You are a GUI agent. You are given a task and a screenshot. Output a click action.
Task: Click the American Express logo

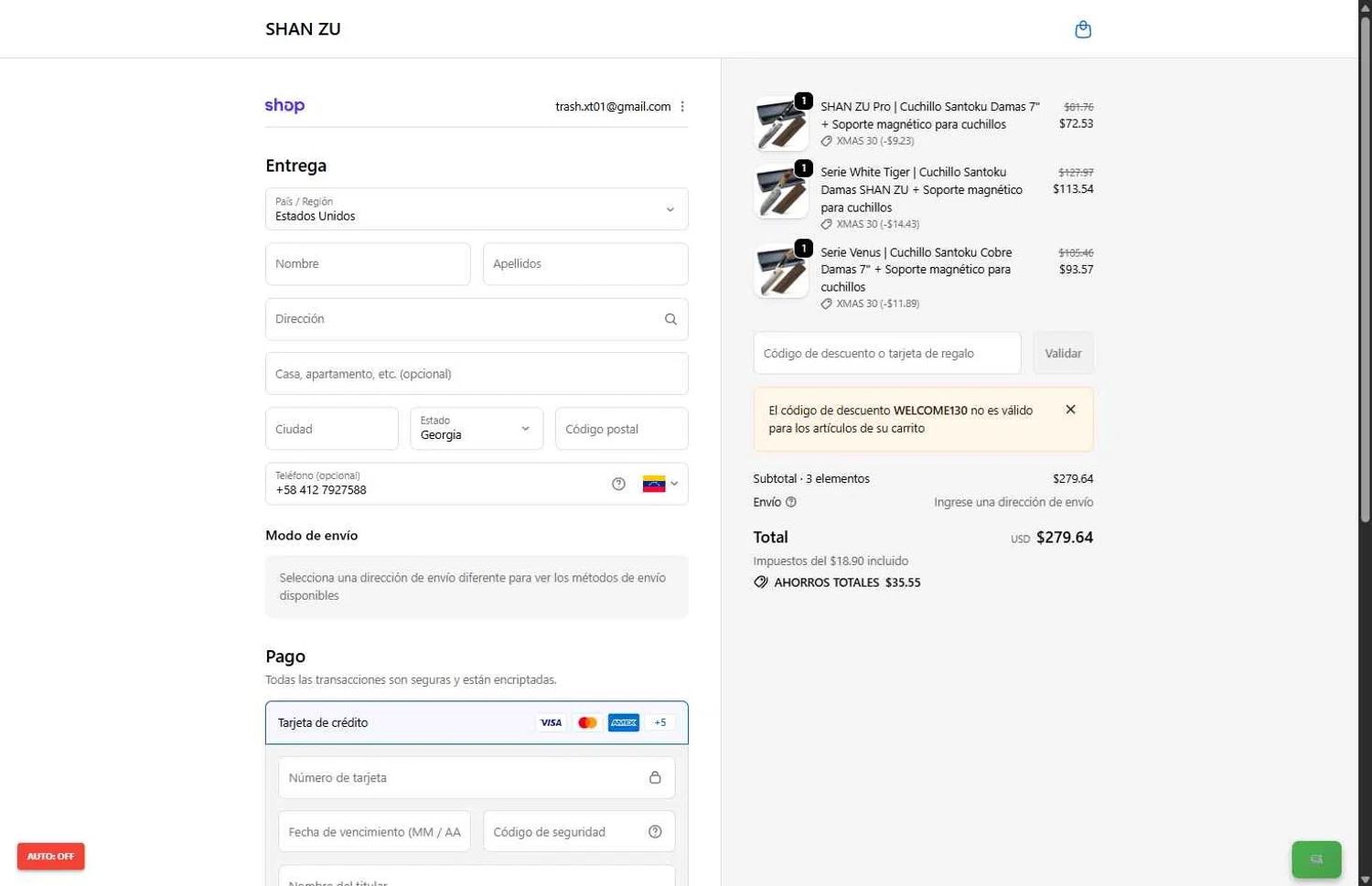click(624, 722)
